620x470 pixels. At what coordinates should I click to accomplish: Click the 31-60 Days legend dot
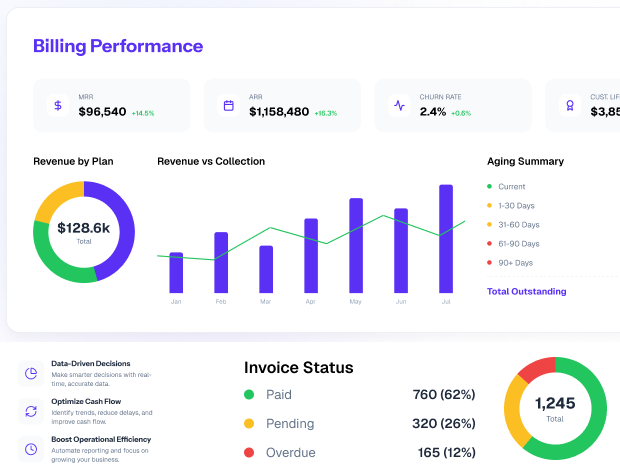(x=490, y=224)
